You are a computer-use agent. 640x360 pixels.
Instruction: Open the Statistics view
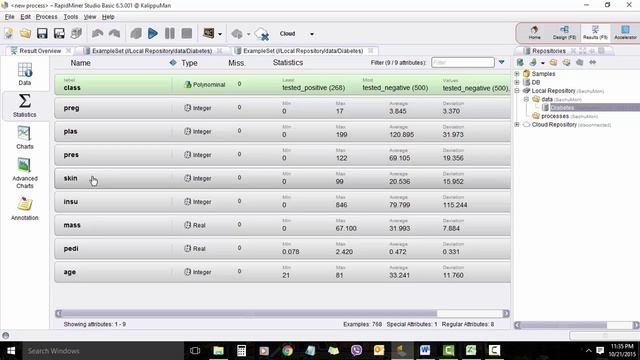tap(24, 106)
